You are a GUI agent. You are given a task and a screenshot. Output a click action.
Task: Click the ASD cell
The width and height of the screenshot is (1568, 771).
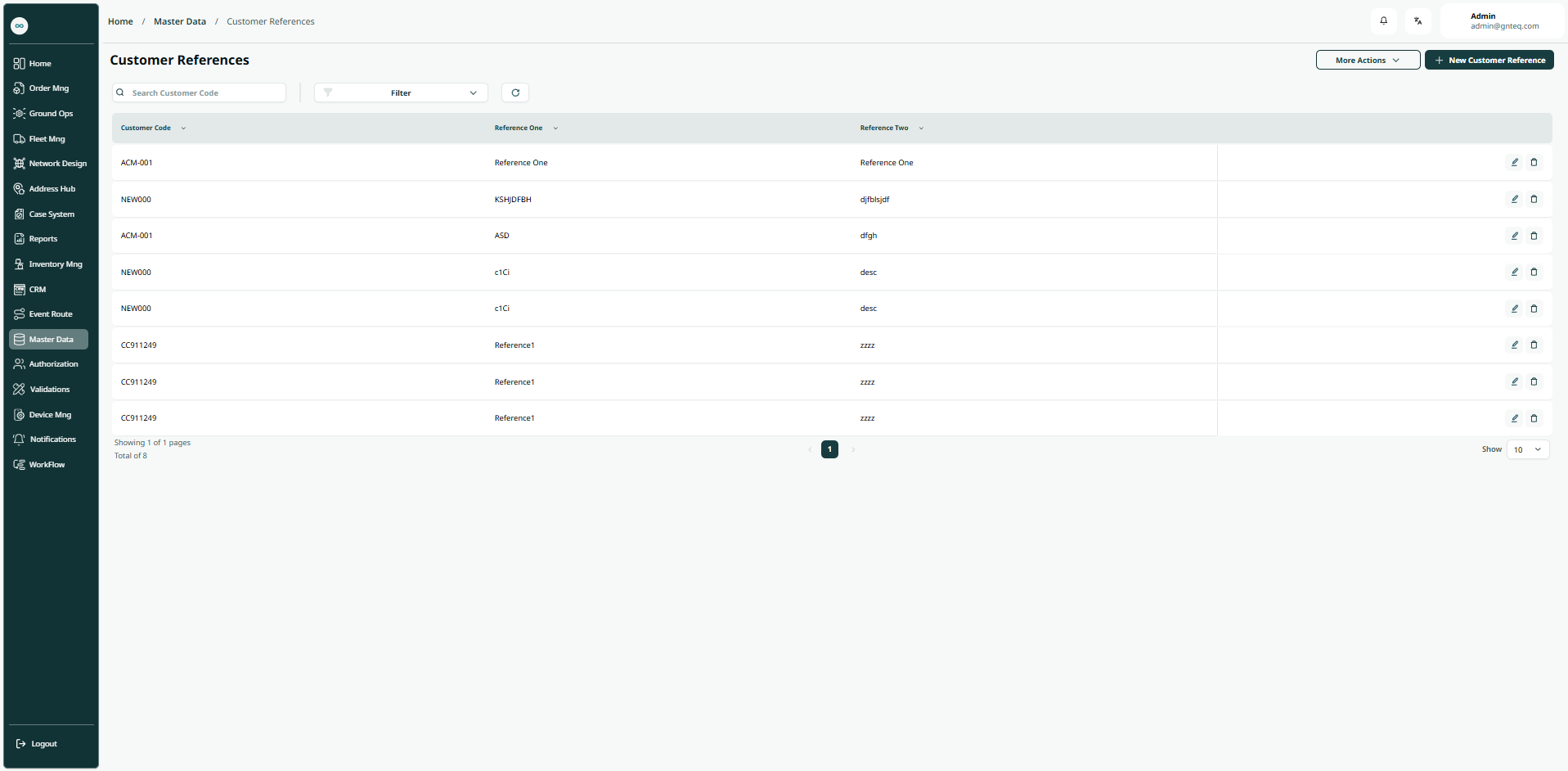pos(501,236)
